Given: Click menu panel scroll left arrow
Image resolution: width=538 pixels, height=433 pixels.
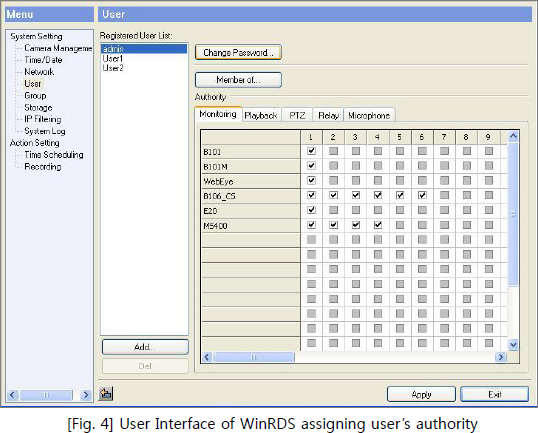Looking at the screenshot, I should [12, 395].
